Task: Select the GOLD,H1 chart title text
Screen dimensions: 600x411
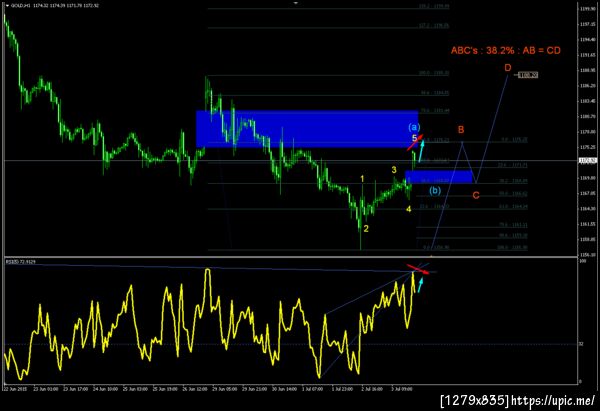Action: tap(21, 6)
